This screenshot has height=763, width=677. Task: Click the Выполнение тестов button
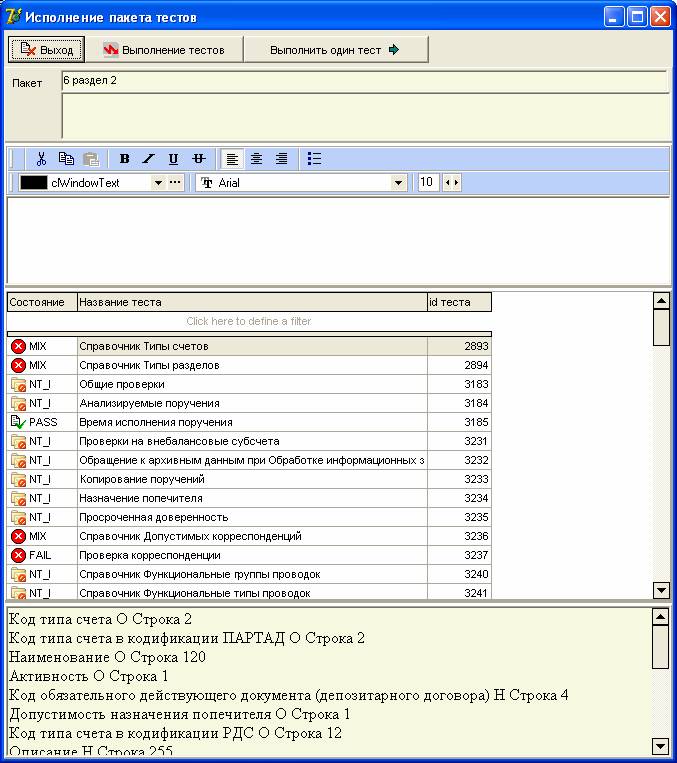click(164, 49)
